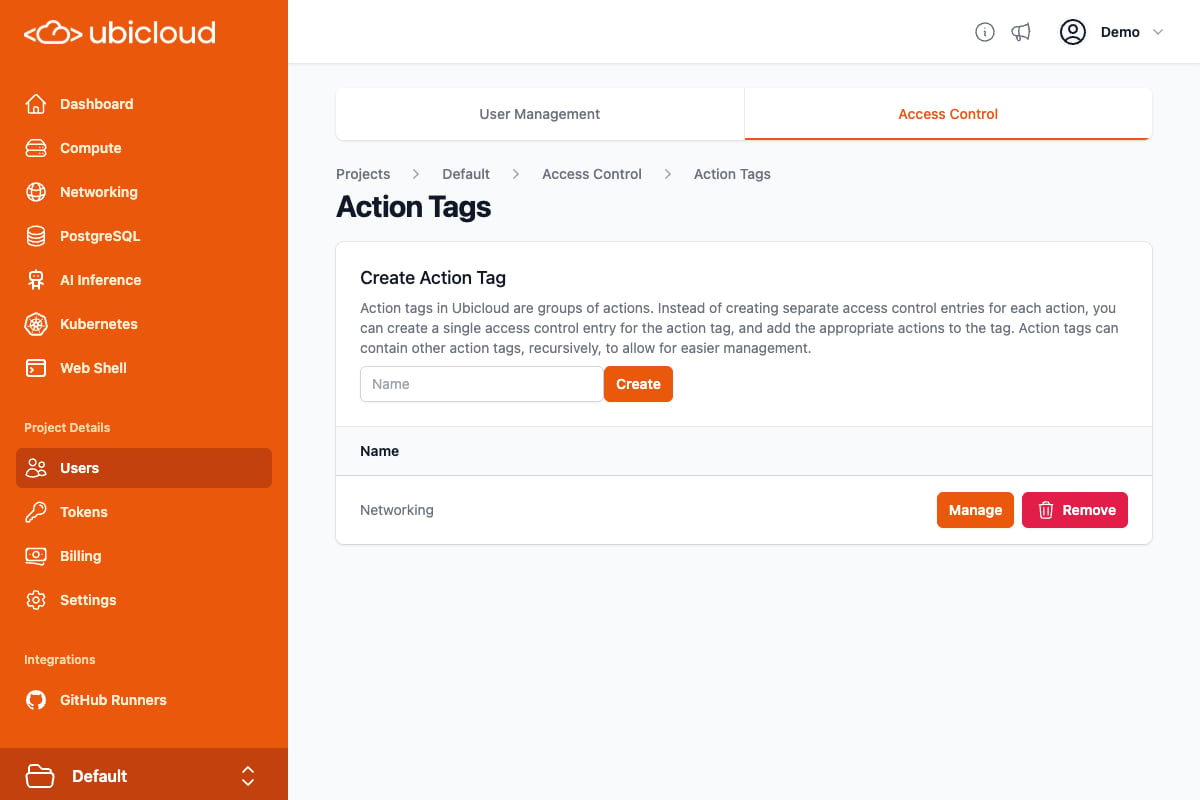Click the Ubicloud logo
The height and width of the screenshot is (800, 1200).
[120, 33]
